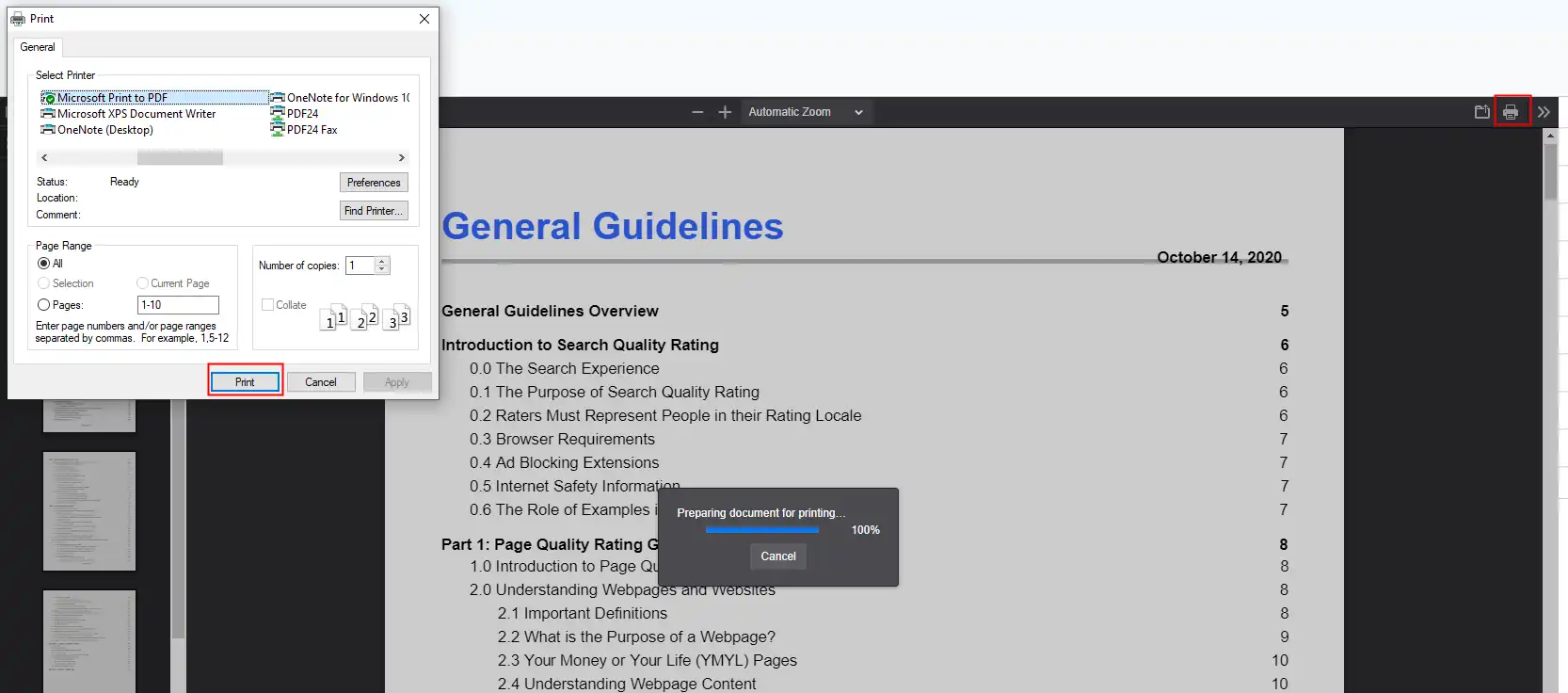The height and width of the screenshot is (693, 1568).
Task: Select Microsoft XPS Document Writer printer
Action: click(x=136, y=114)
